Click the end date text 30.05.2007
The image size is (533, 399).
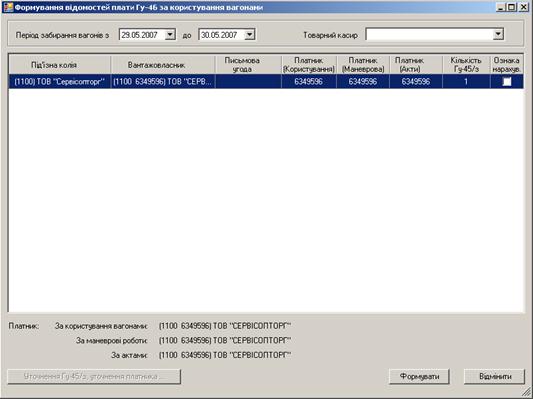(219, 35)
